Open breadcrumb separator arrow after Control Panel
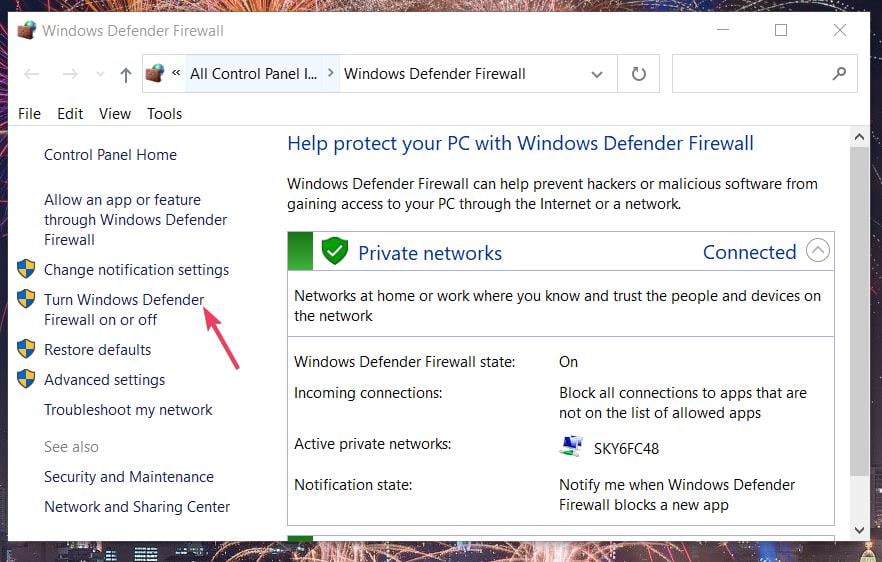The height and width of the screenshot is (562, 882). pyautogui.click(x=331, y=73)
